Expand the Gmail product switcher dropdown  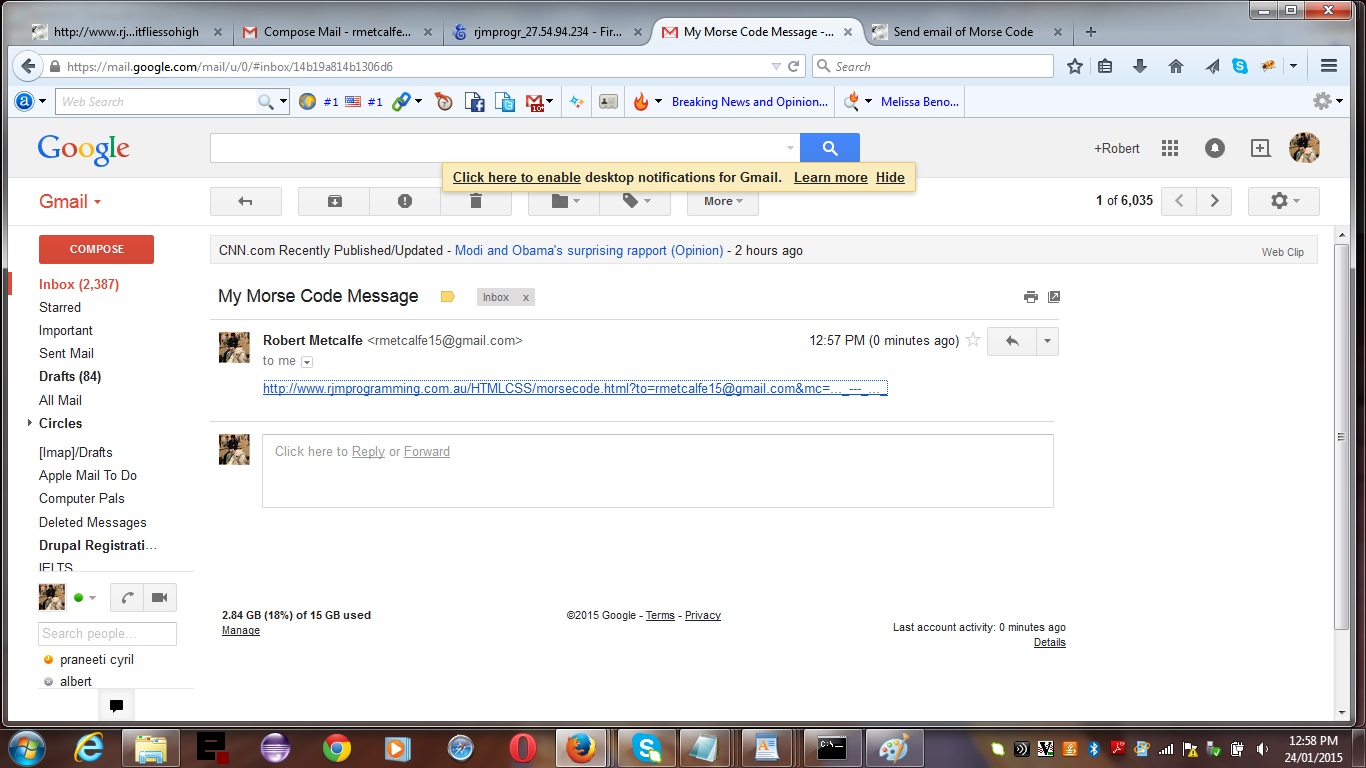point(70,201)
